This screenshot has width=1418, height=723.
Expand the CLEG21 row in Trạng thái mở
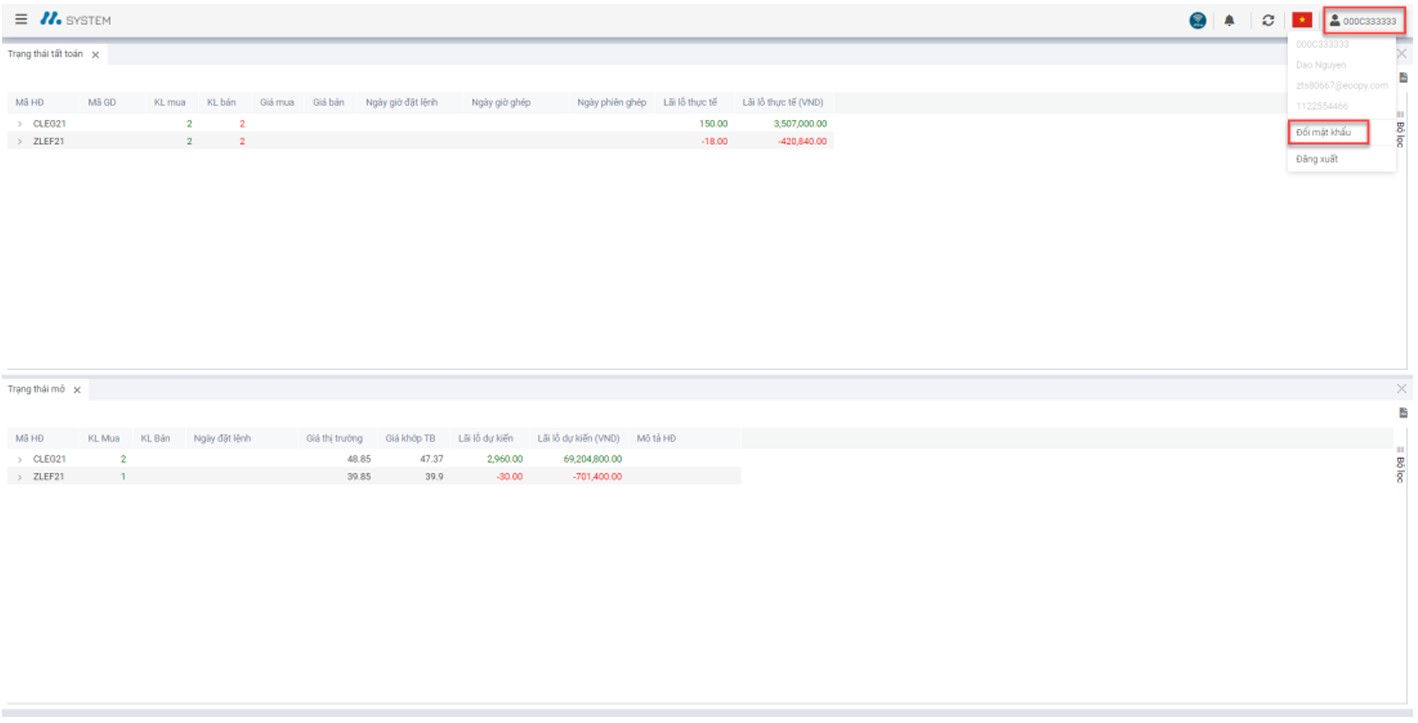click(x=19, y=459)
